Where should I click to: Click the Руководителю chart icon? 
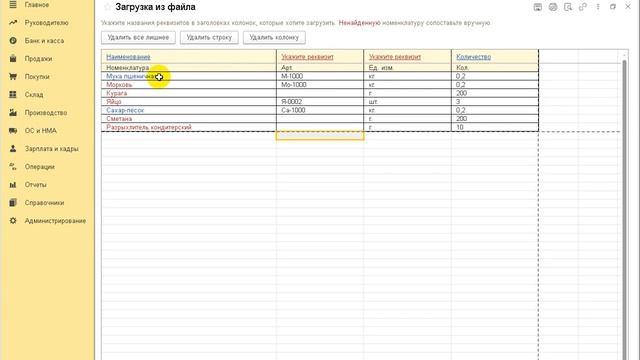(x=13, y=22)
